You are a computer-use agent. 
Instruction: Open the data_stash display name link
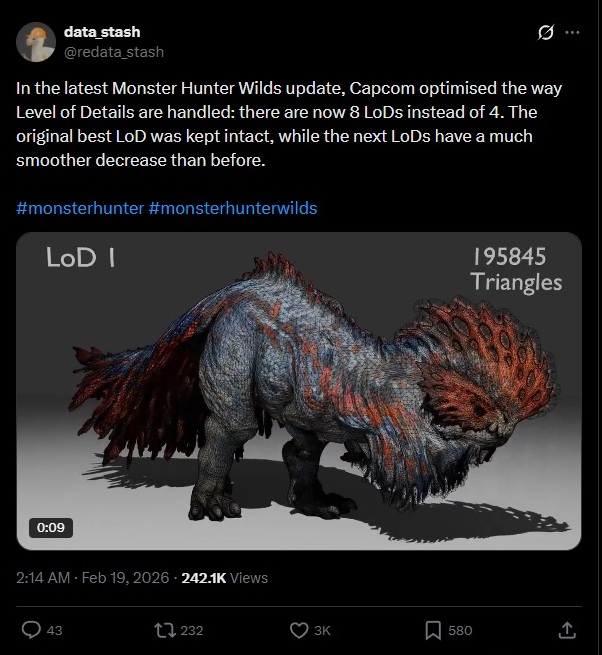click(x=102, y=32)
